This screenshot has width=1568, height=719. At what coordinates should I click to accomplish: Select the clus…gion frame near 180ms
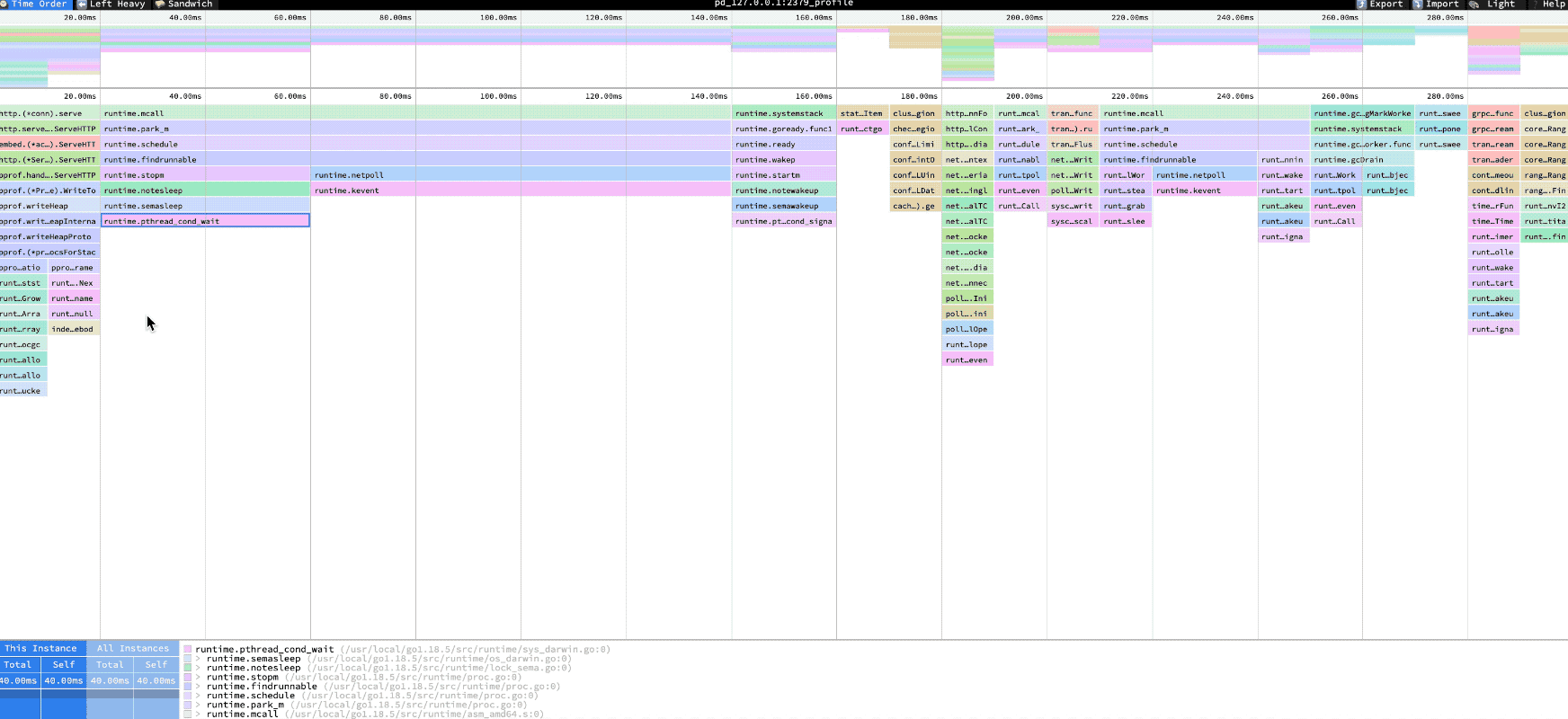pos(914,113)
